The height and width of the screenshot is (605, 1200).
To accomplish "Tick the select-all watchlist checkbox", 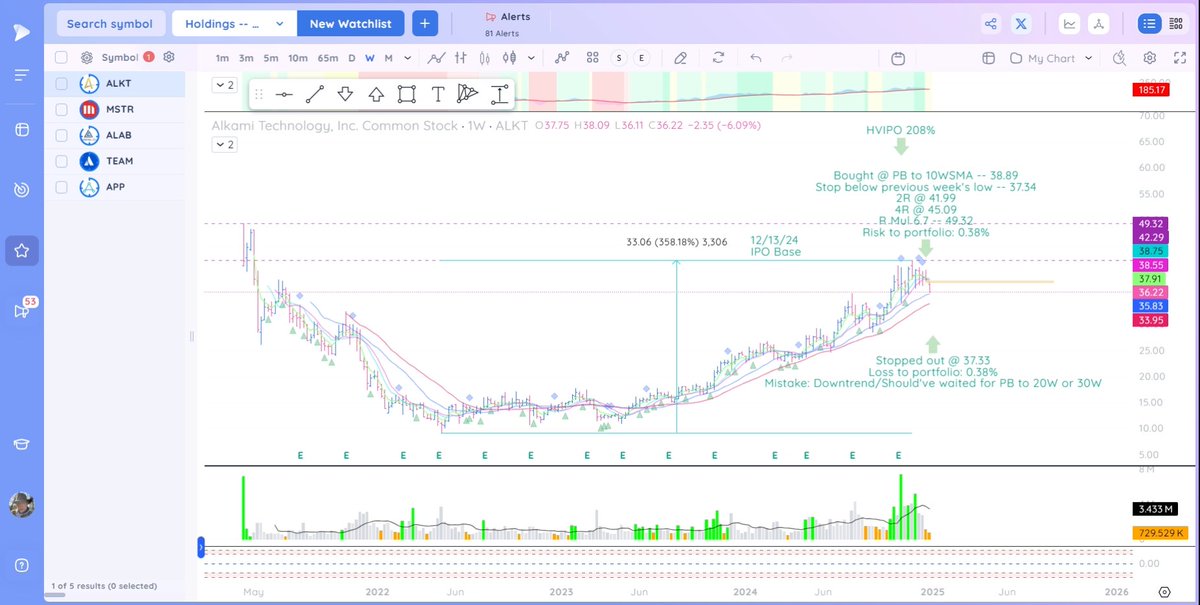I will pyautogui.click(x=62, y=58).
